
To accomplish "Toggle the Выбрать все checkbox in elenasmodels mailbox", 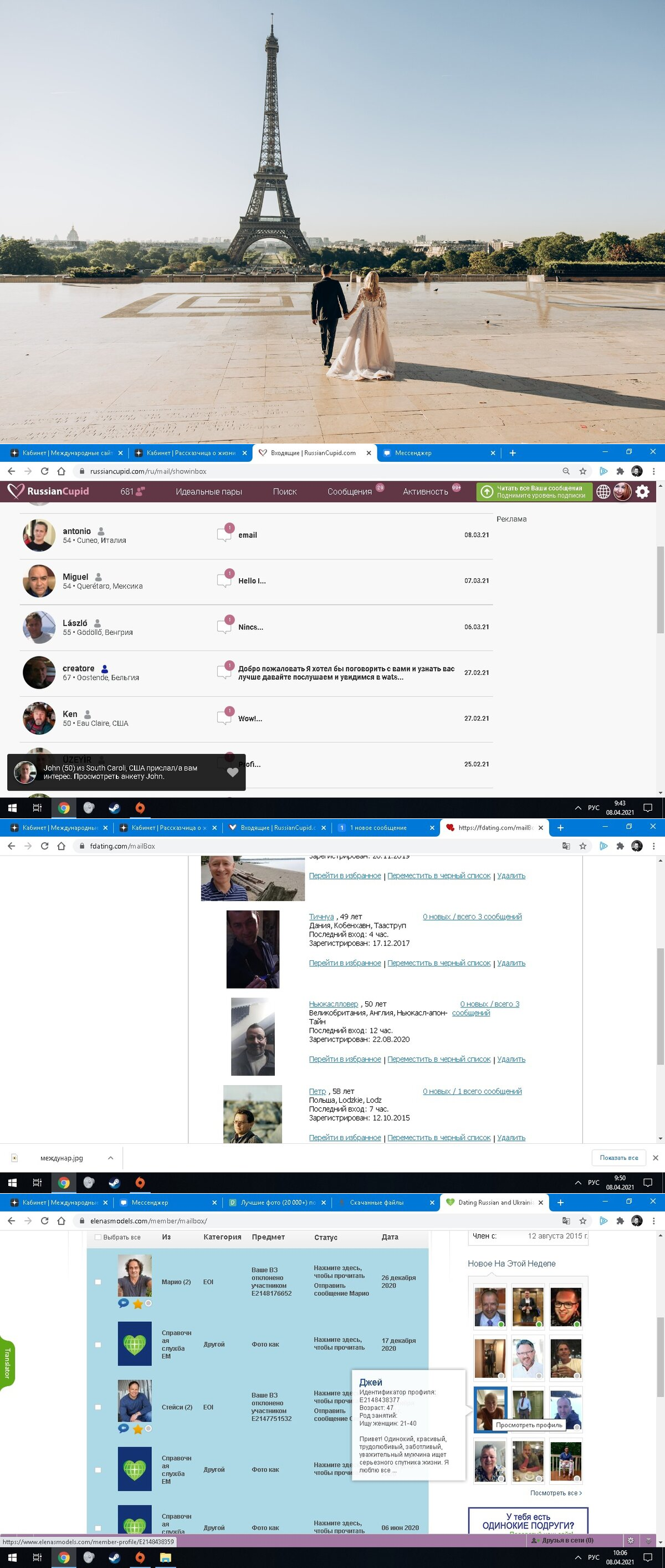I will tap(98, 1237).
